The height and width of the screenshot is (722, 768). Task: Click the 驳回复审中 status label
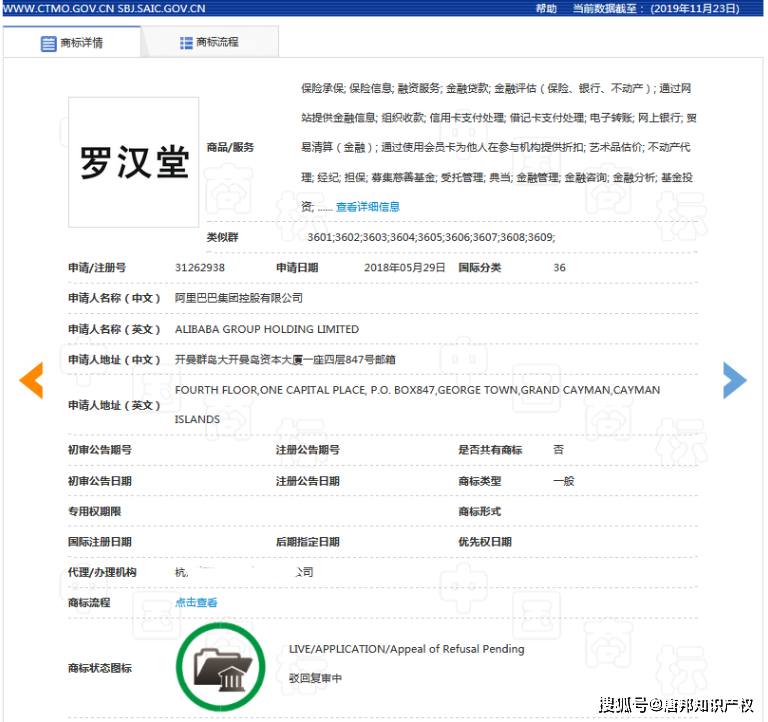(x=315, y=678)
